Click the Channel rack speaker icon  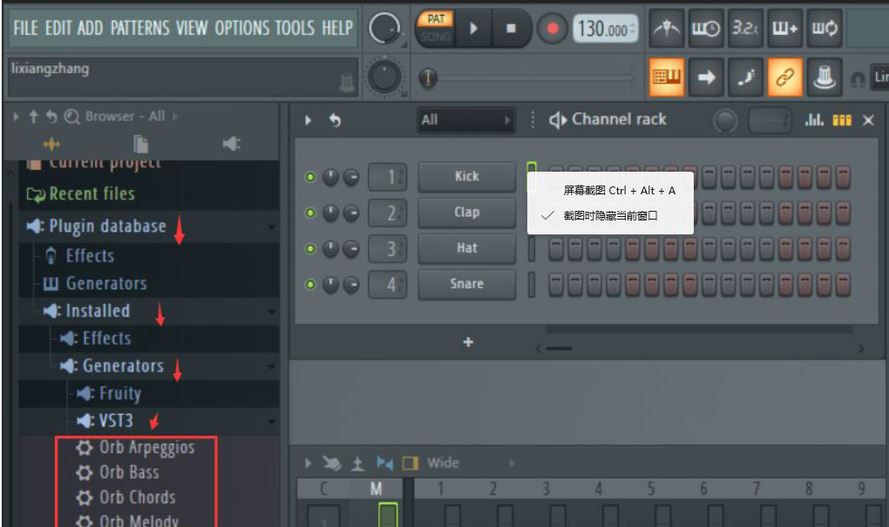click(558, 120)
